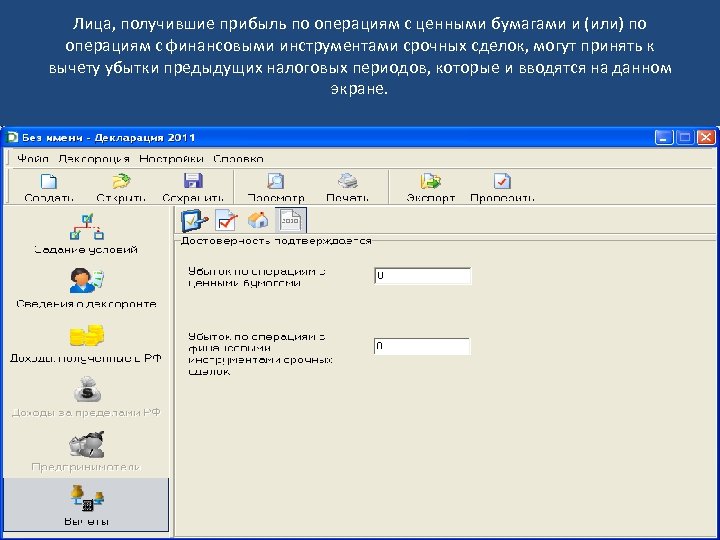Select Доходы за пределами РФ sidebar icon
This screenshot has width=720, height=540.
click(x=86, y=390)
